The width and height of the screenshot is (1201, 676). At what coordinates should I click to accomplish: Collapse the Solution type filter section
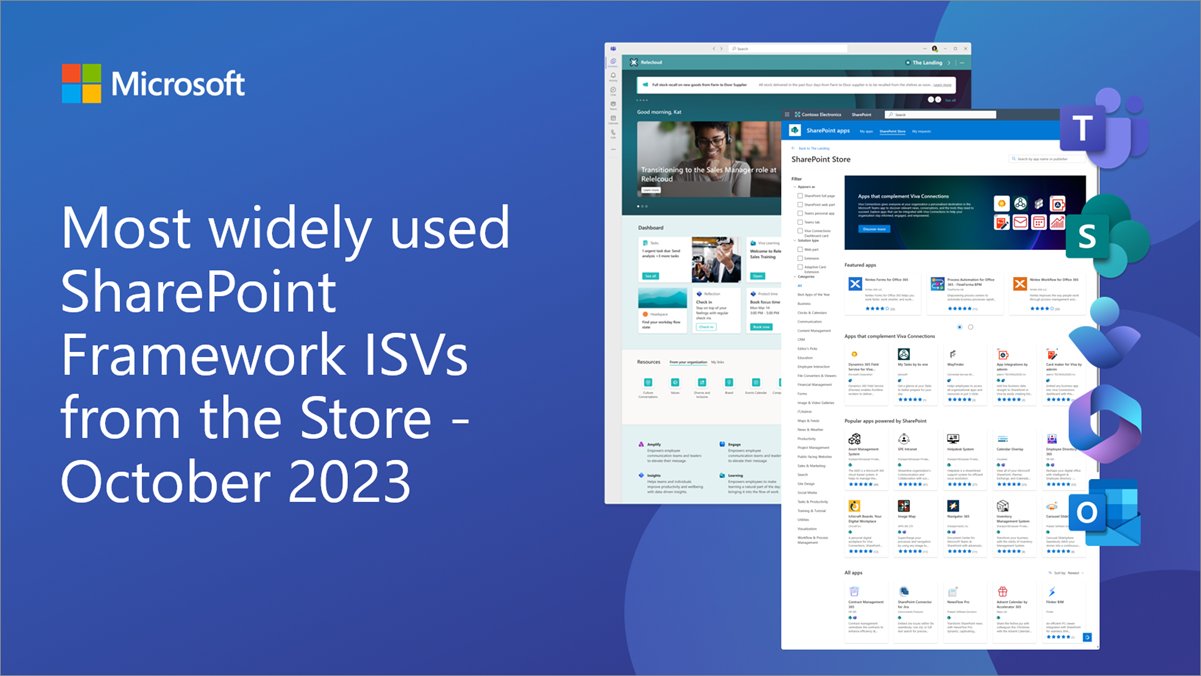tap(794, 241)
